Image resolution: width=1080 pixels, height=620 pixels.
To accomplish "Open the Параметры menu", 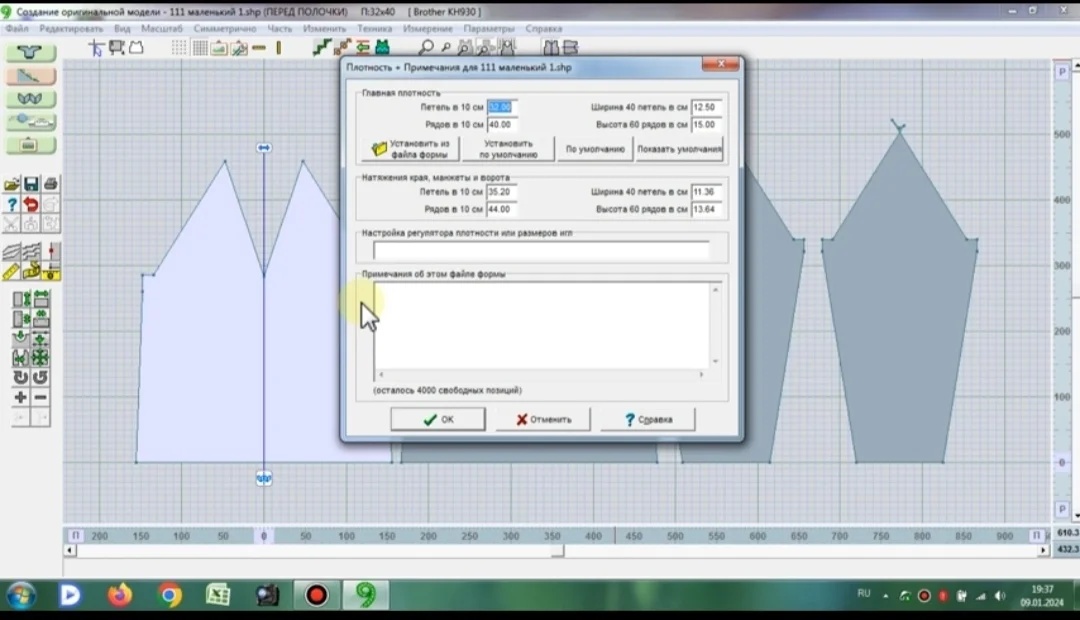I will (489, 29).
